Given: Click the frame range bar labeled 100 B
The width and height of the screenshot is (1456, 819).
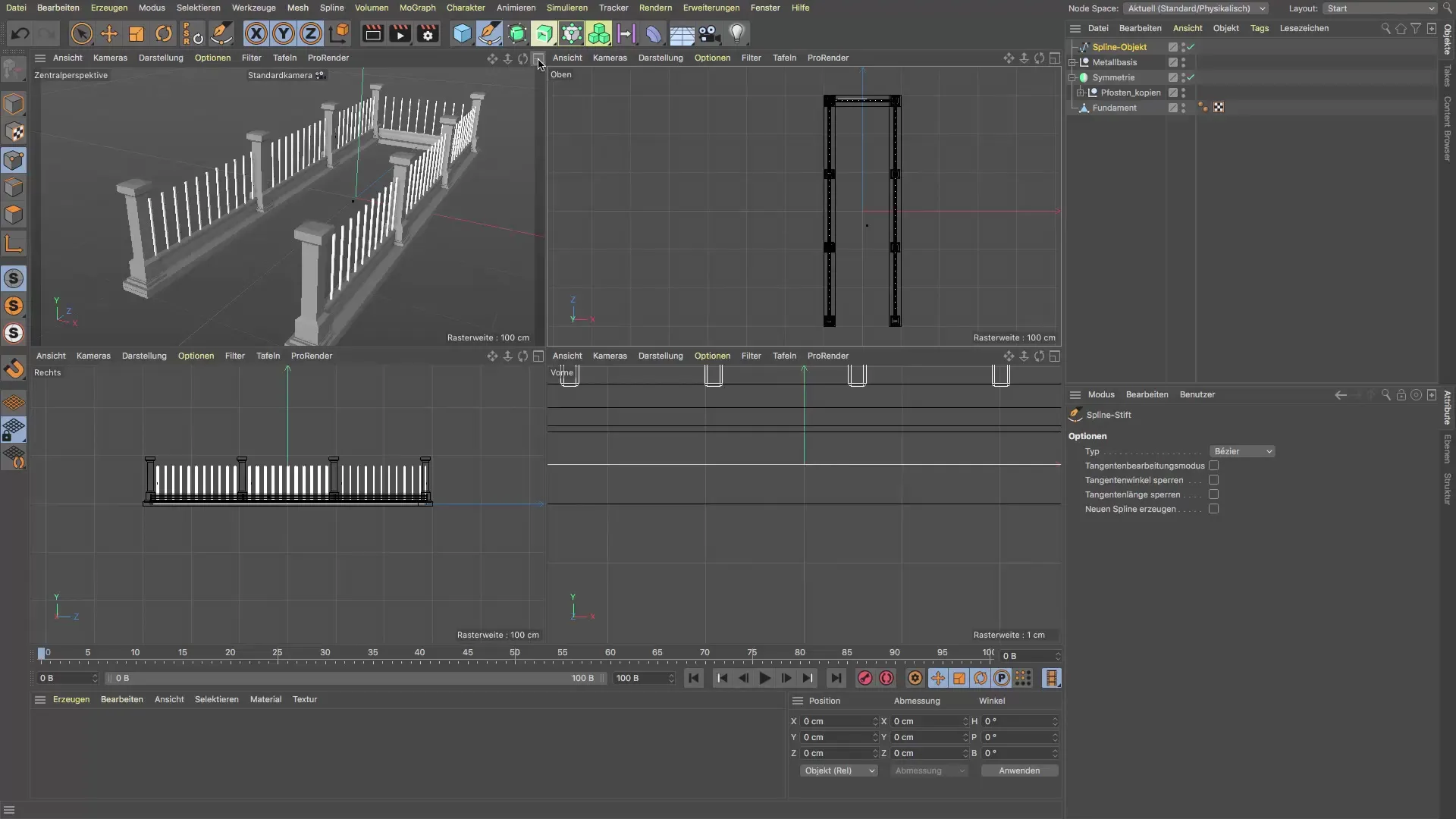Looking at the screenshot, I should (355, 678).
